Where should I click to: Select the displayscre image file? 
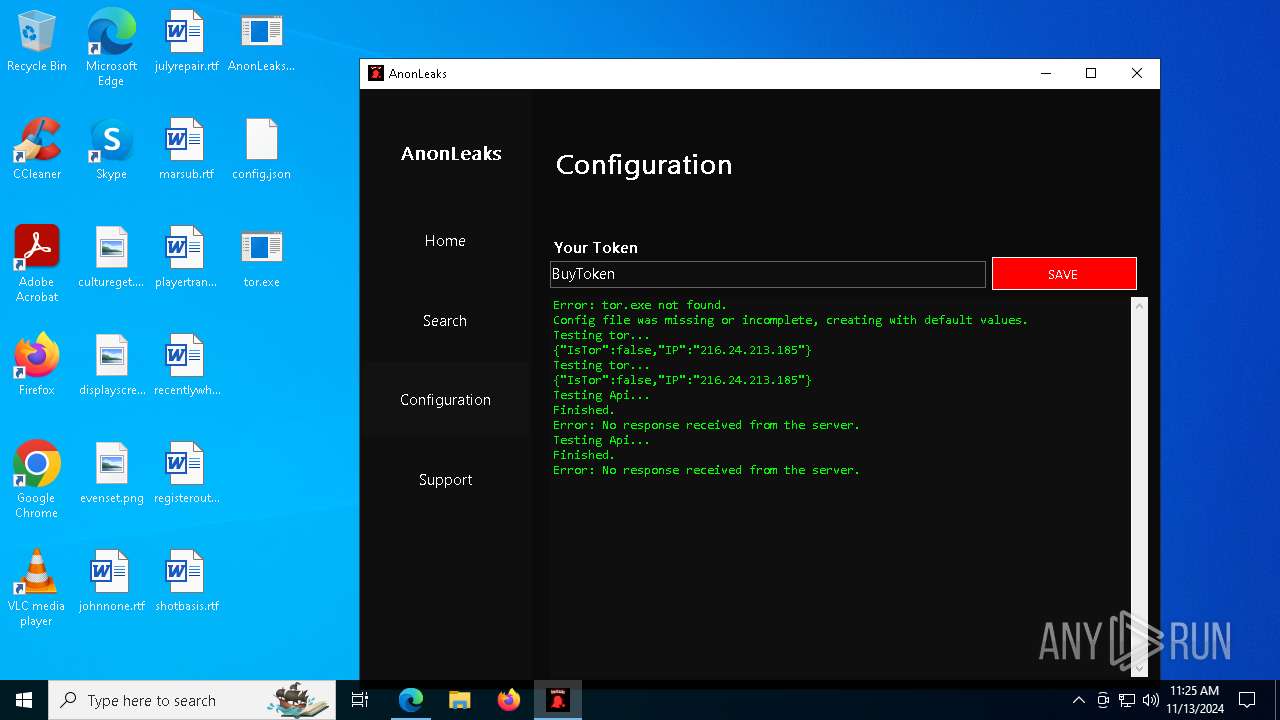(111, 365)
